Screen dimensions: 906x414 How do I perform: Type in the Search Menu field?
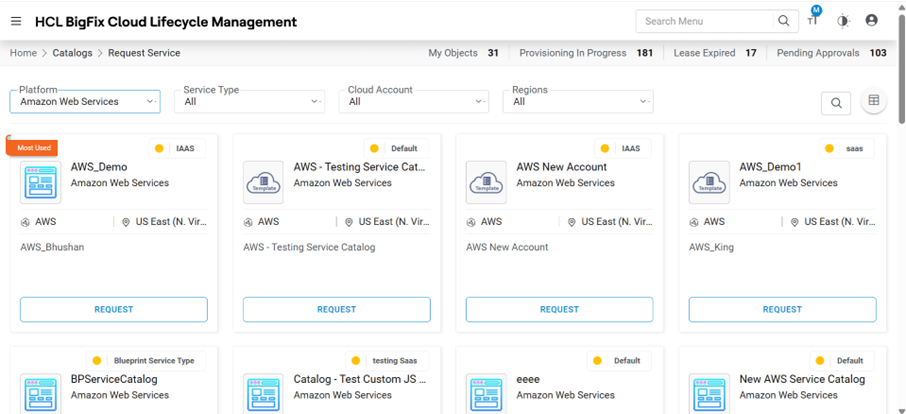pyautogui.click(x=705, y=21)
